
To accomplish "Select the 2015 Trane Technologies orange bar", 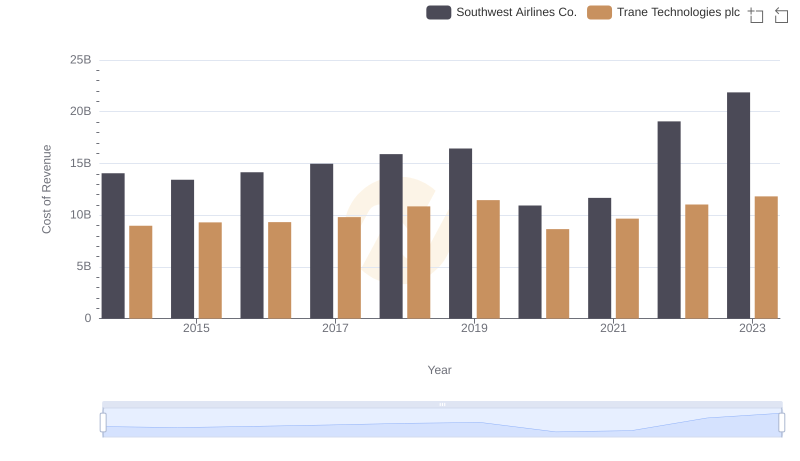I will 210,270.
